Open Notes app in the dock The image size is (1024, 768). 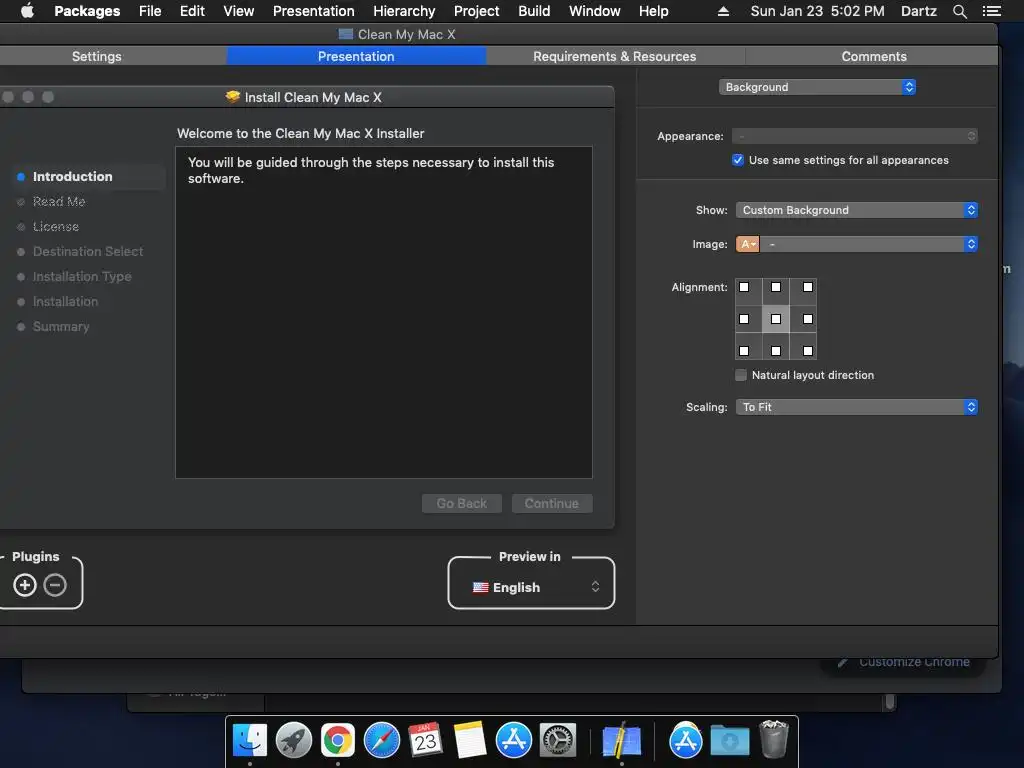coord(470,741)
